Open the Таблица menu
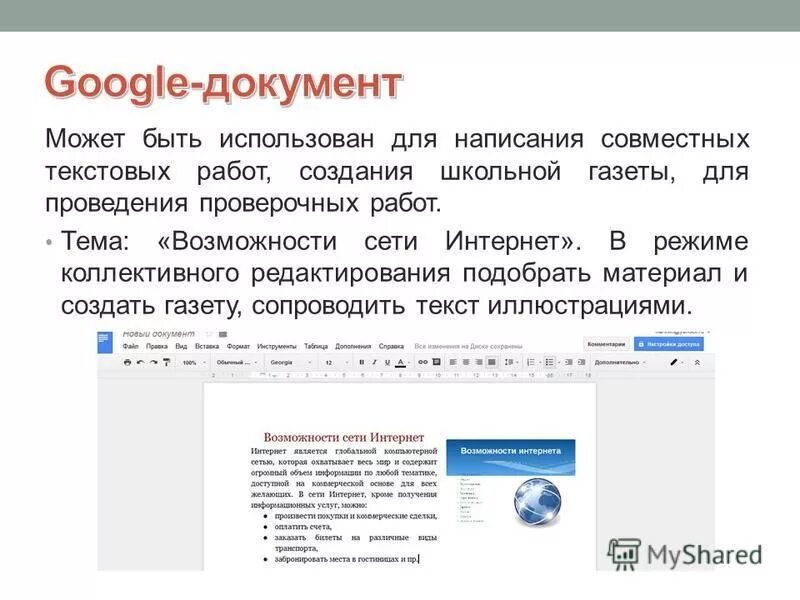This screenshot has width=800, height=600. pos(316,346)
